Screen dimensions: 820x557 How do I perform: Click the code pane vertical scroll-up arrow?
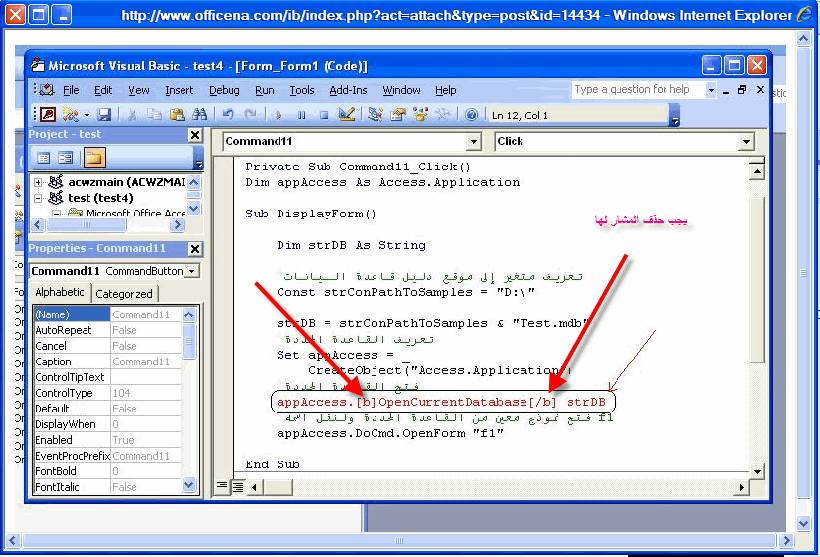tap(757, 171)
